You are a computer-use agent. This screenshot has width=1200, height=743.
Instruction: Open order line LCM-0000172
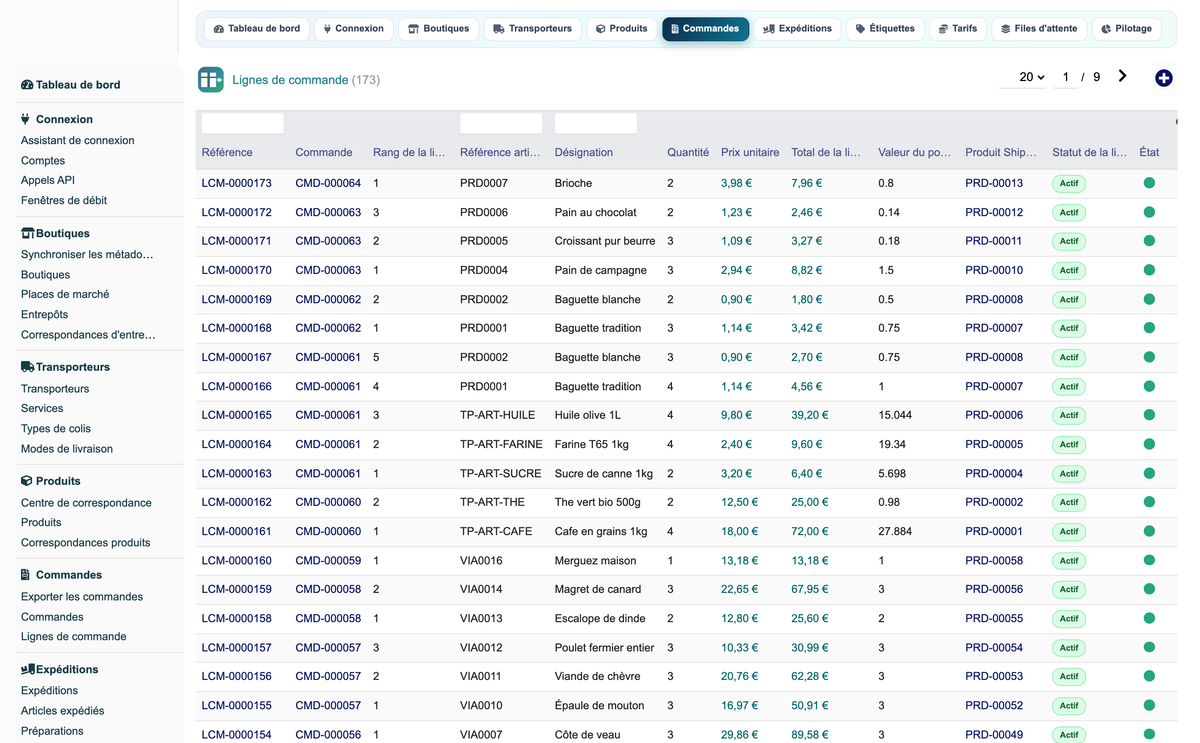pyautogui.click(x=236, y=212)
